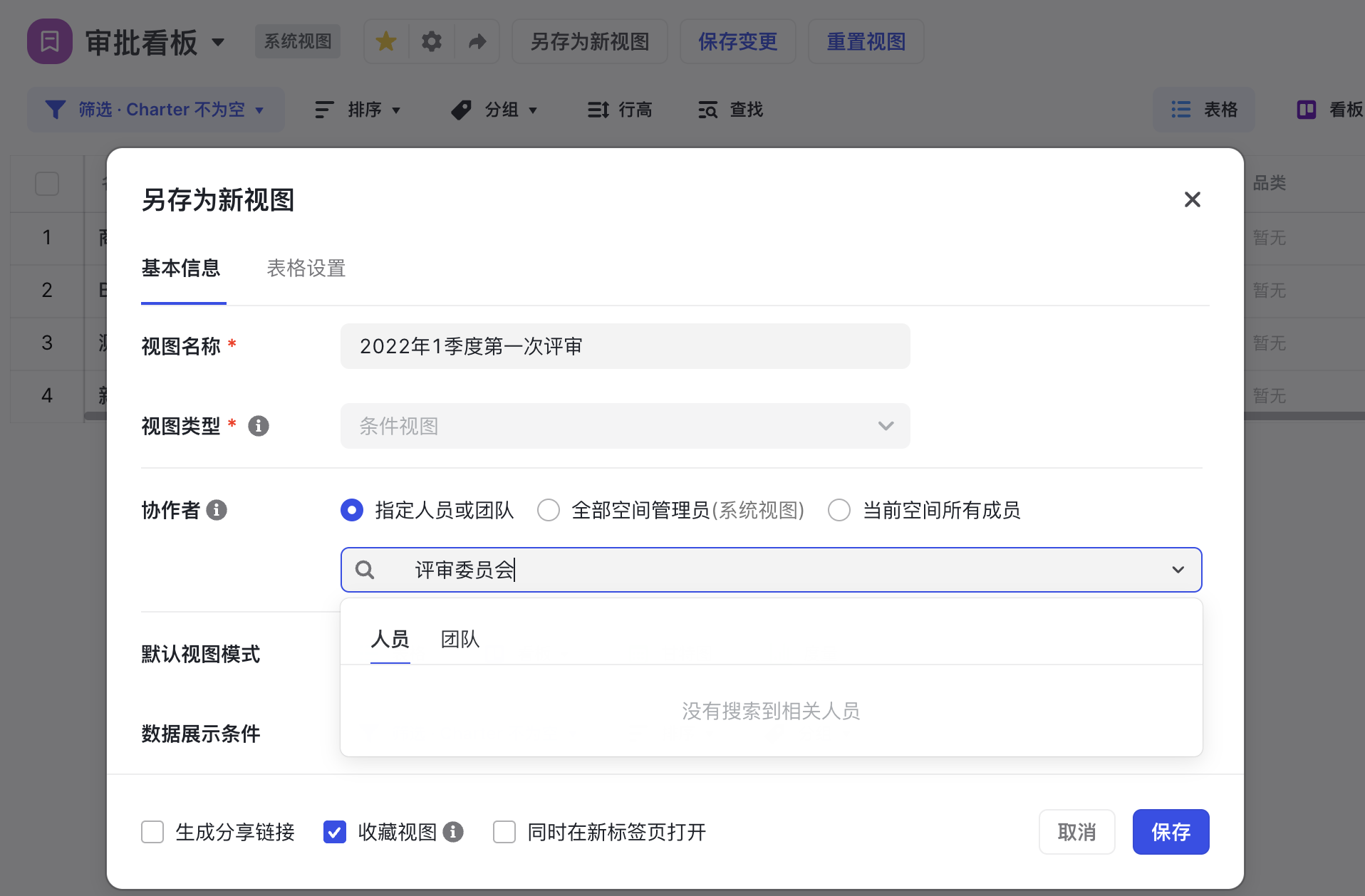This screenshot has width=1365, height=896.
Task: Click info icon next to 收藏视图
Action: 453,832
